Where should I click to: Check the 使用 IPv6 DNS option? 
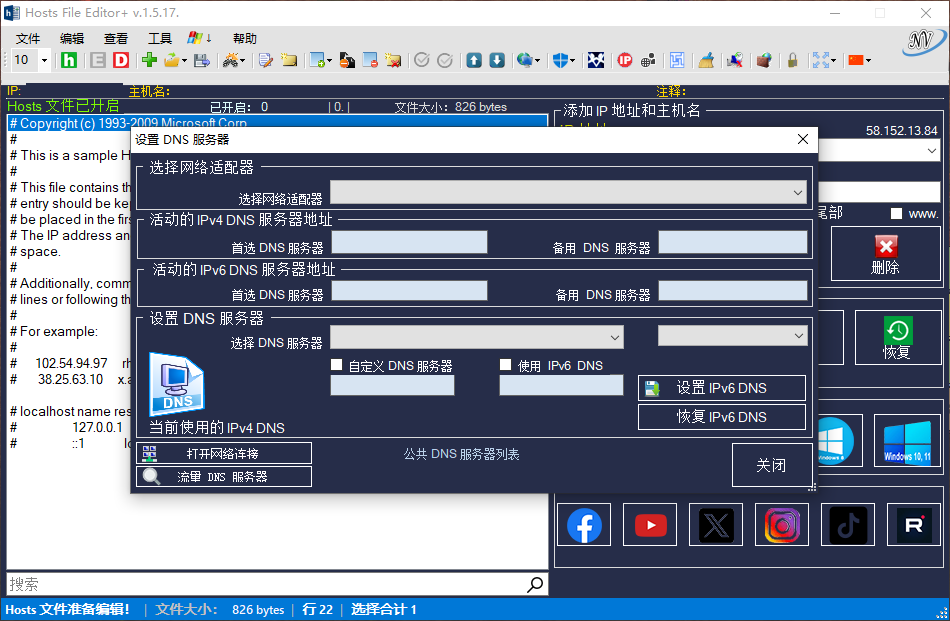pos(506,364)
